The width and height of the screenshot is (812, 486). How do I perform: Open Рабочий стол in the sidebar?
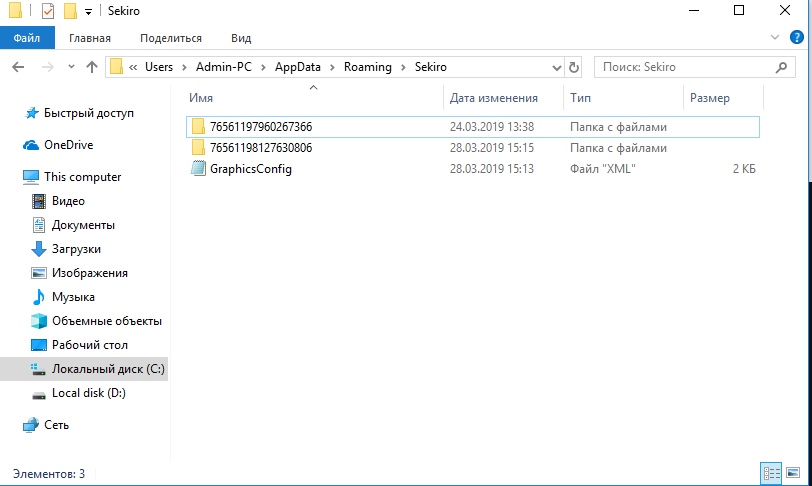(79, 345)
